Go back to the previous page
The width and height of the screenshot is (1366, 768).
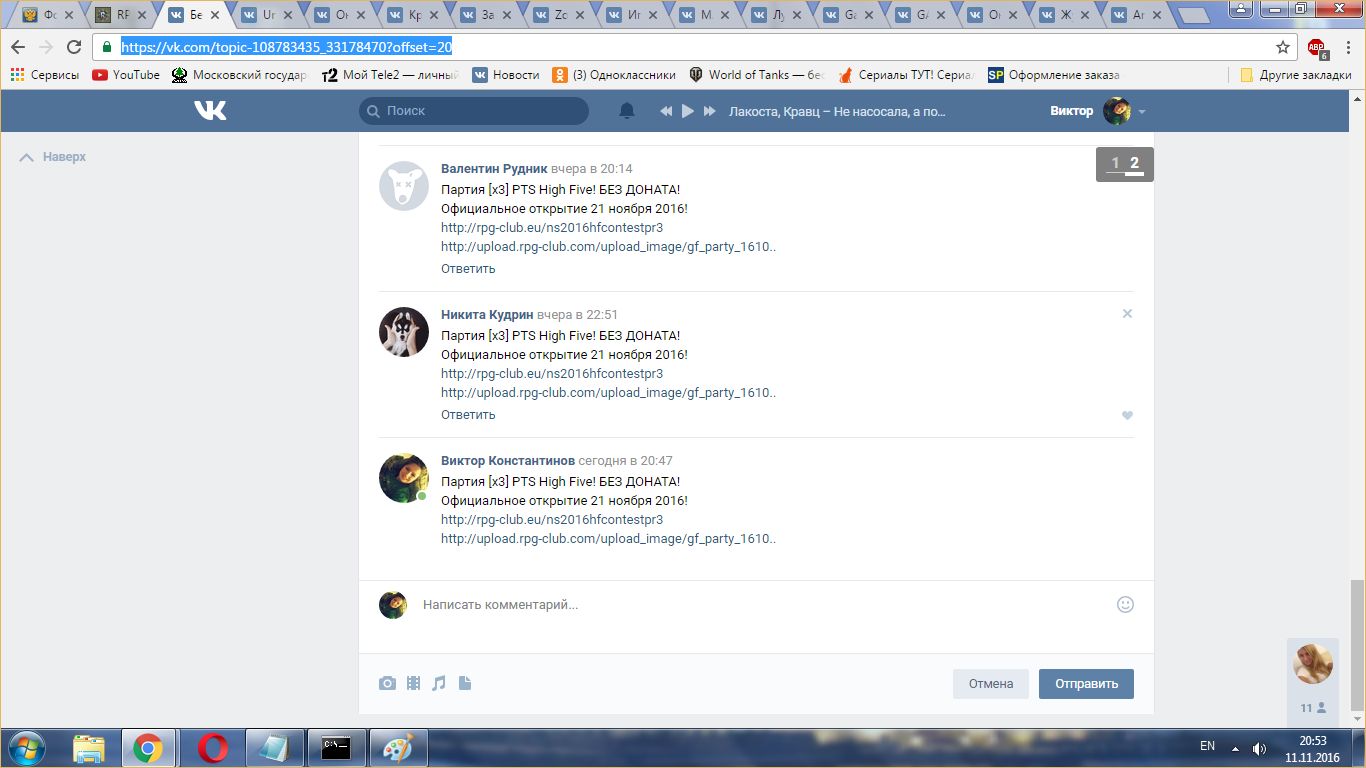pos(18,47)
